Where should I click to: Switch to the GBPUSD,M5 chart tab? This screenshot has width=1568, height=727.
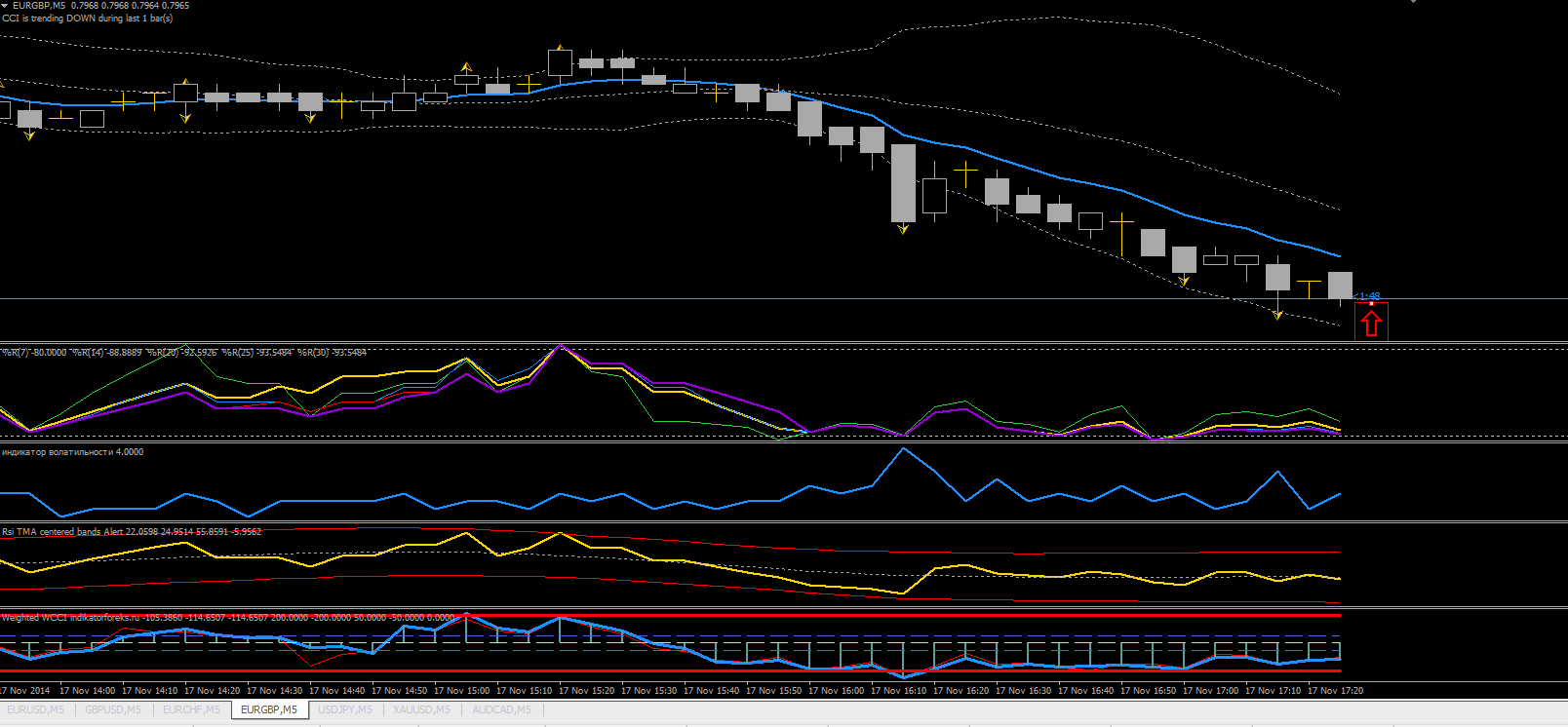click(113, 709)
